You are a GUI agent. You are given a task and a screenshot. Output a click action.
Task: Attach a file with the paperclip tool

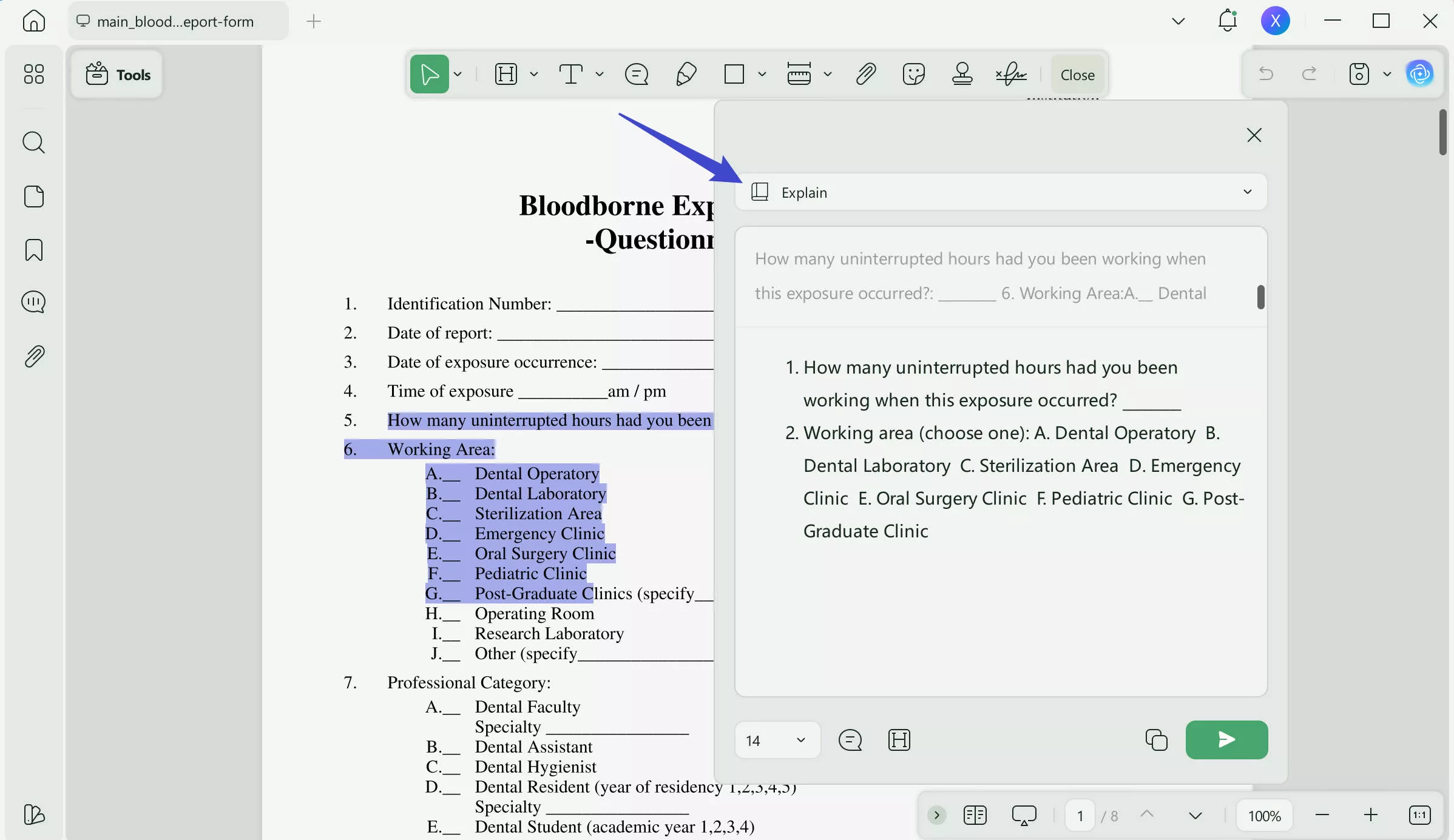(x=866, y=73)
